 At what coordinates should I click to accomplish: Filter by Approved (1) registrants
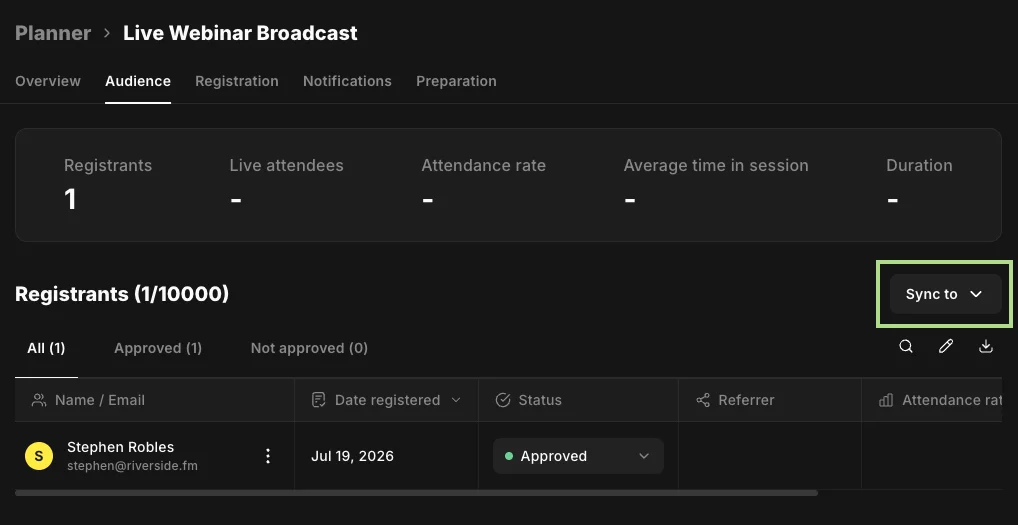158,348
